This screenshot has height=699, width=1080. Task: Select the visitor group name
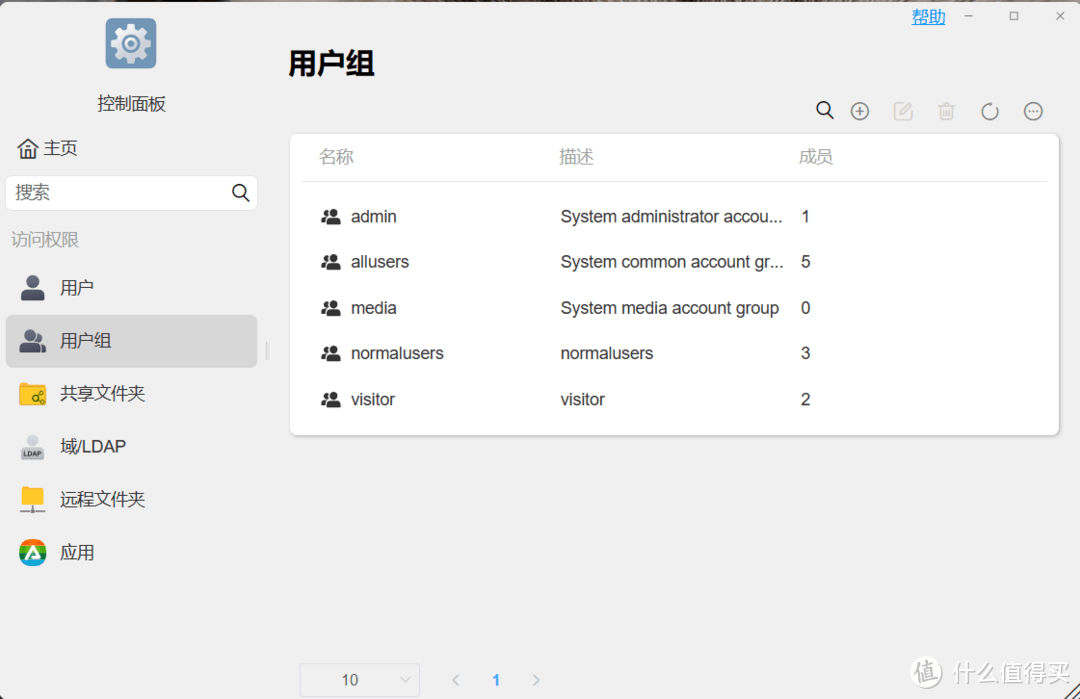373,399
